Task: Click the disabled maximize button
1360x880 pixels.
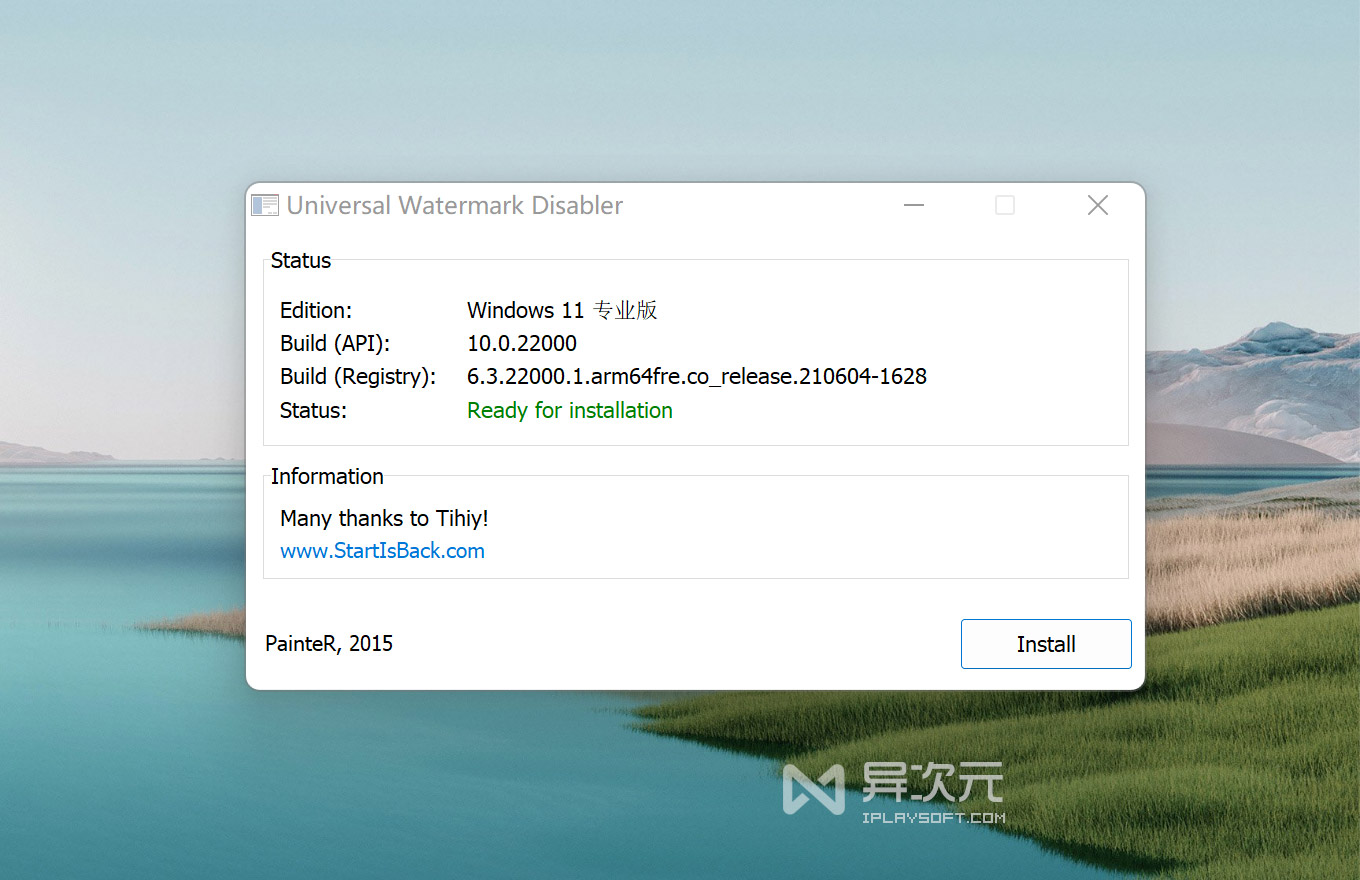Action: point(1004,204)
